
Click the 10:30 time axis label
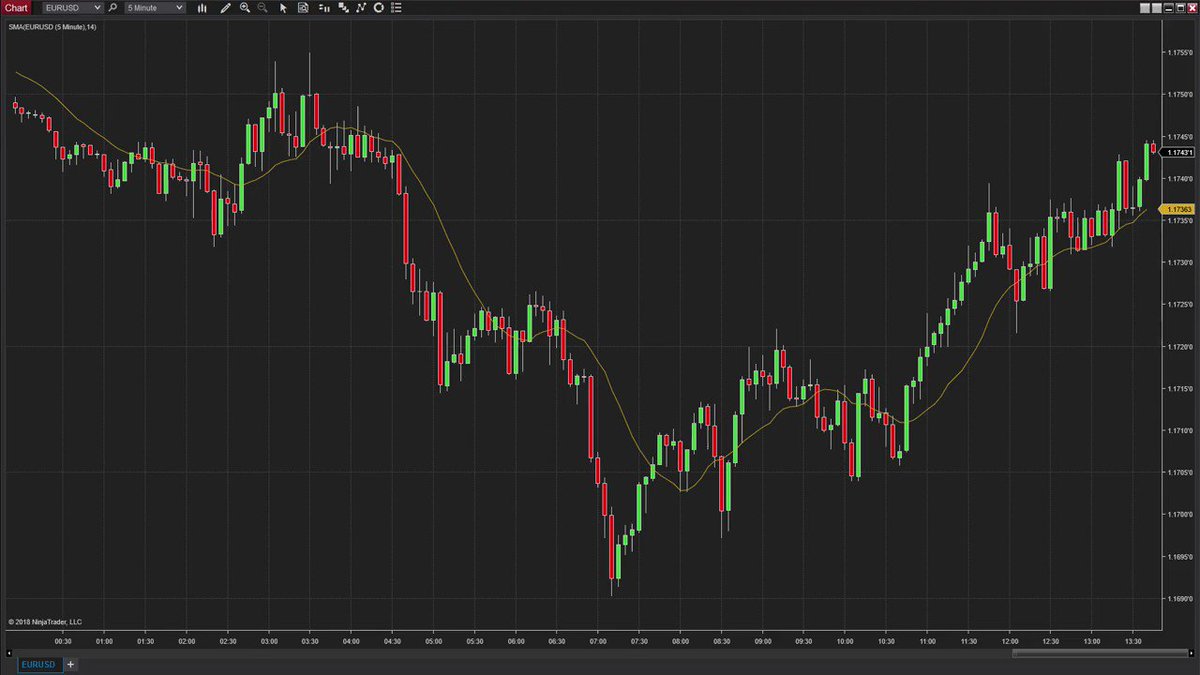click(x=887, y=641)
